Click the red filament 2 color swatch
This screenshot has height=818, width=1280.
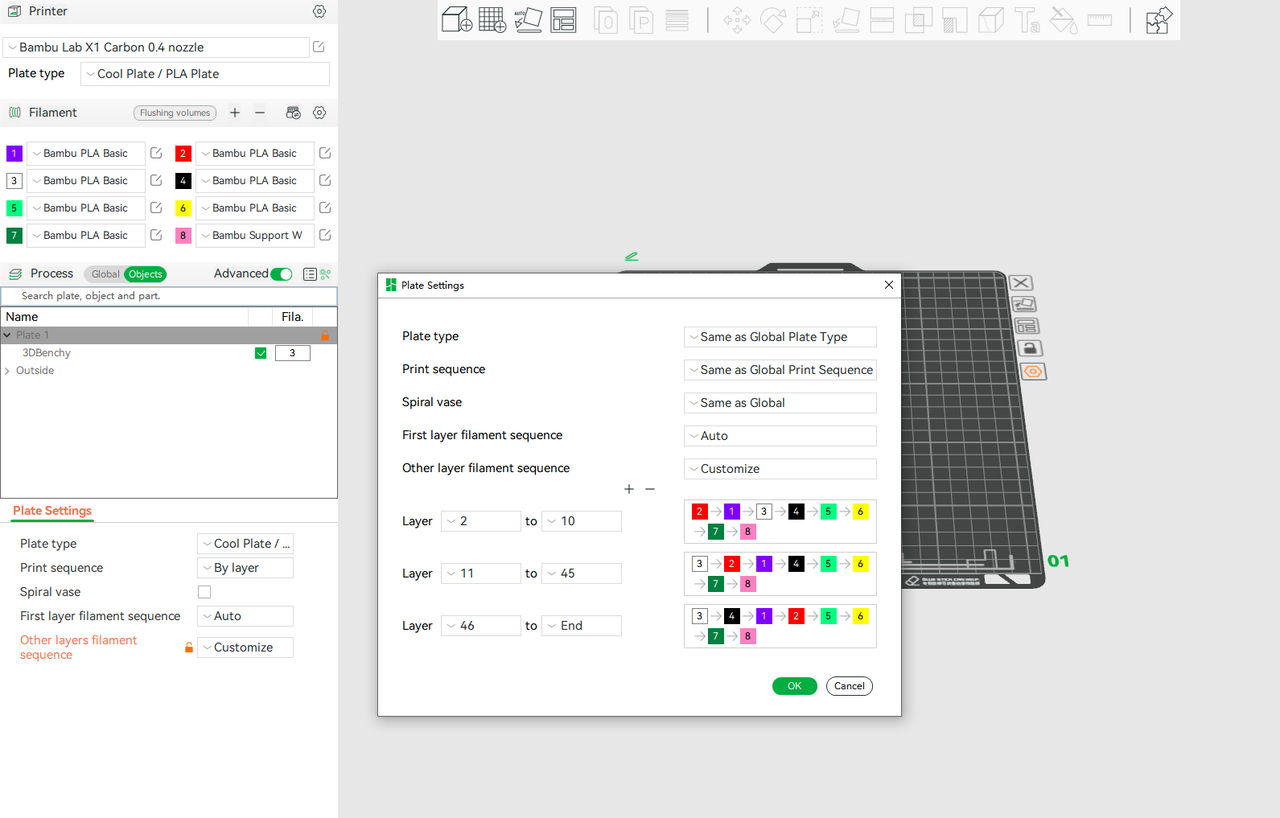click(183, 154)
